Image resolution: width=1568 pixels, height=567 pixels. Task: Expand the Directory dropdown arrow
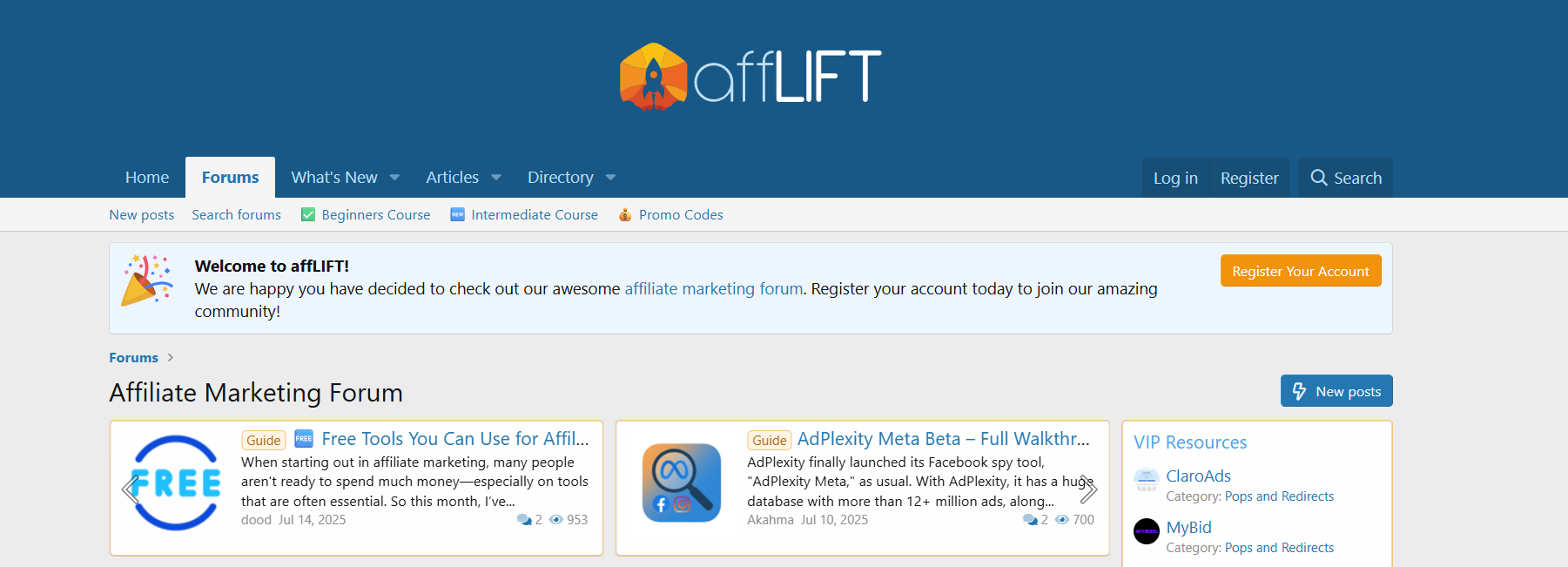click(610, 178)
